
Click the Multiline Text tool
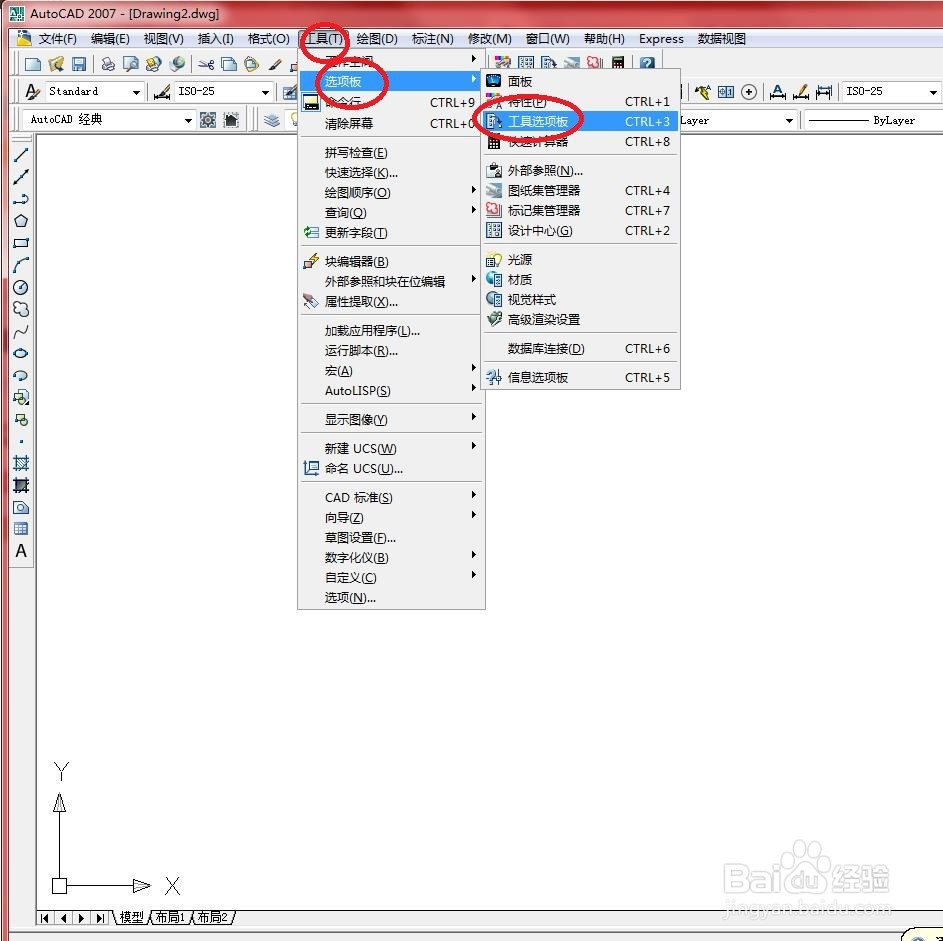(21, 550)
